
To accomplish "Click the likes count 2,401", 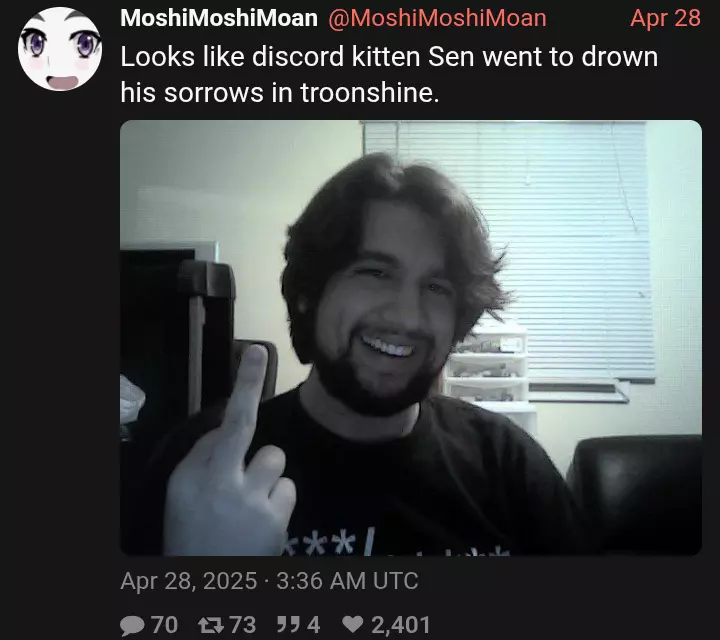I will coord(400,625).
